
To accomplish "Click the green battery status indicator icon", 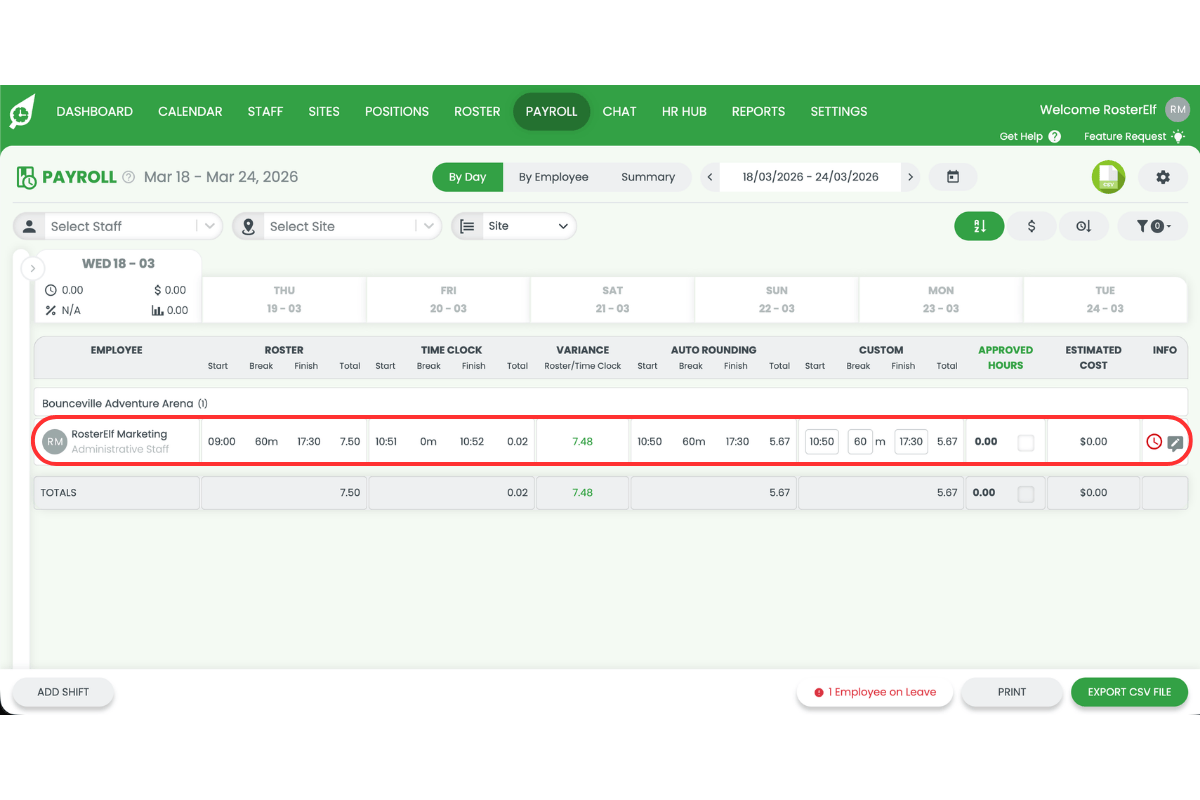I will [x=1108, y=176].
